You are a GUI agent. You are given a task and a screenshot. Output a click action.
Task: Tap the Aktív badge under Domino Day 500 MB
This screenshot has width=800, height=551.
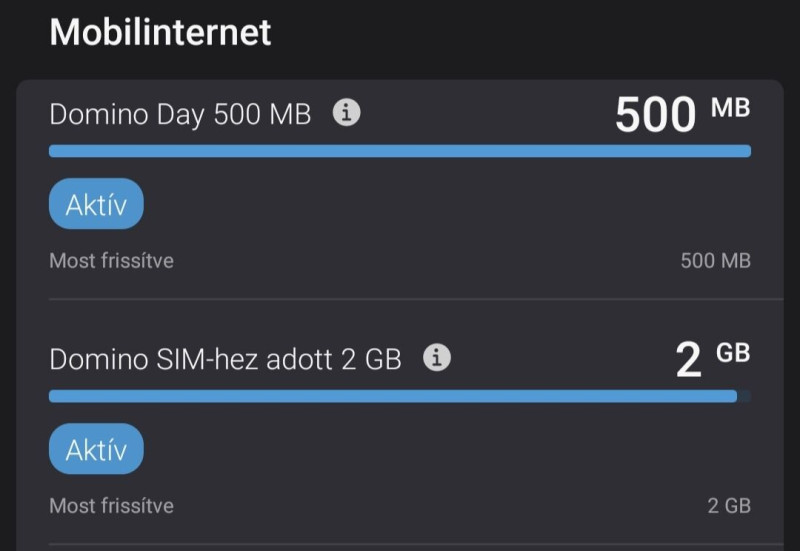[x=96, y=204]
